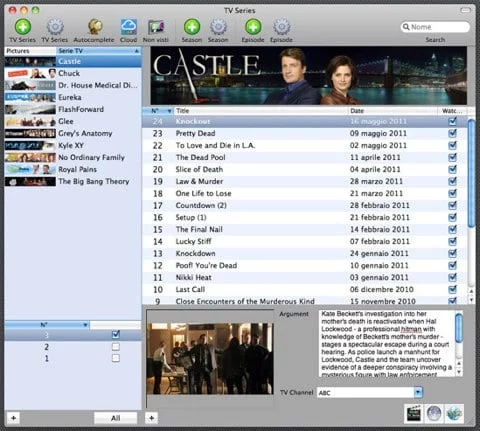Select Eureka in series list
The width and height of the screenshot is (480, 431).
[73, 97]
